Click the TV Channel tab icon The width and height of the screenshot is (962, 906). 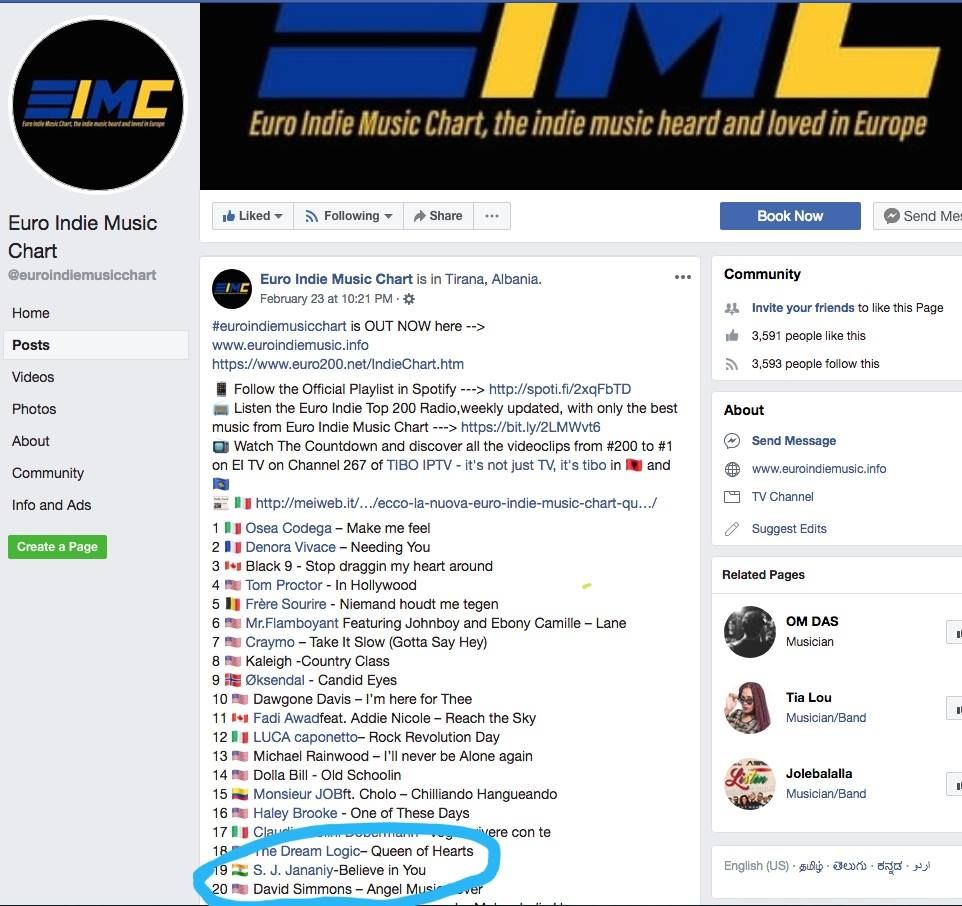click(732, 497)
